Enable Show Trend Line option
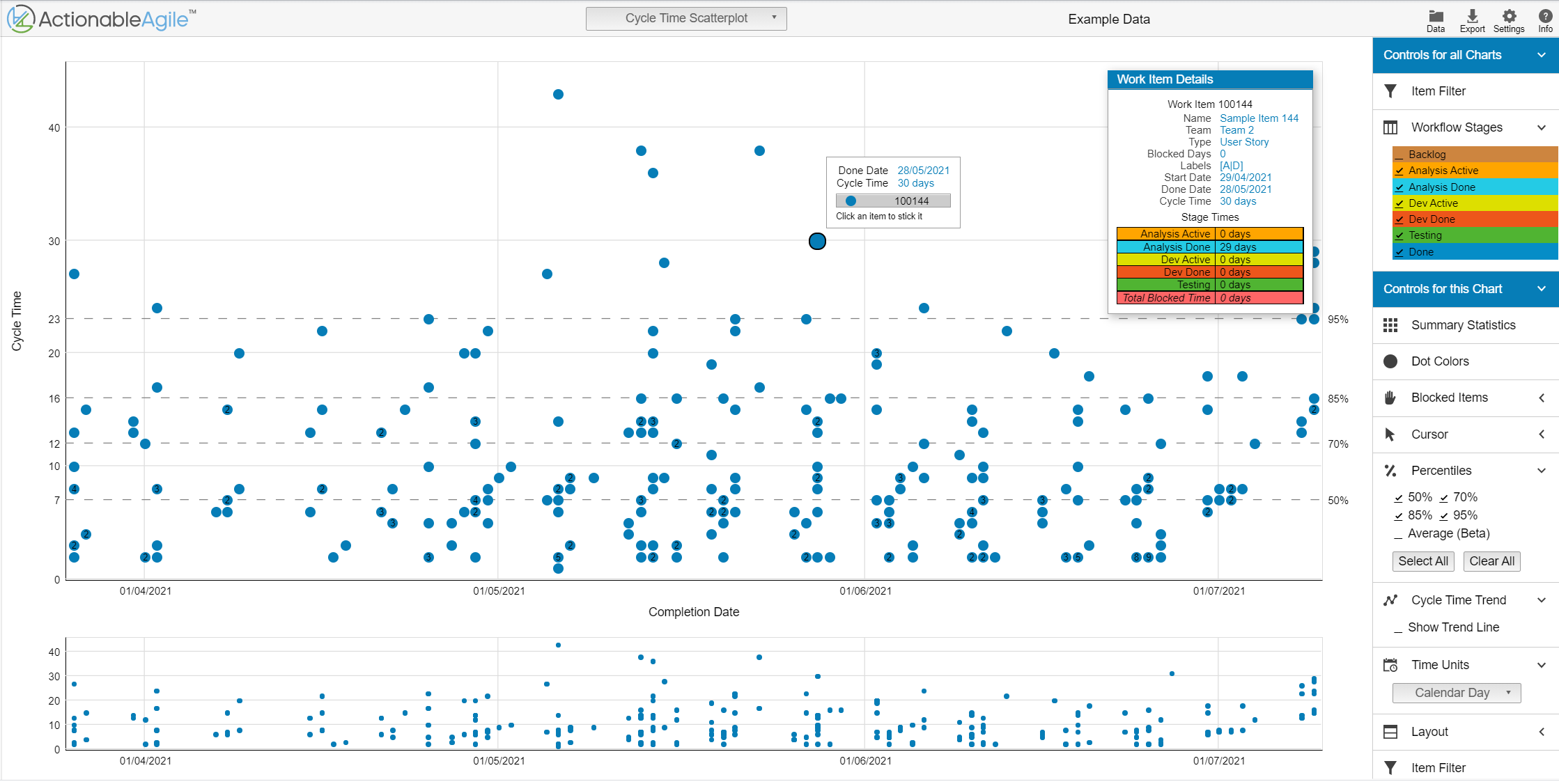This screenshot has height=784, width=1559. tap(1398, 628)
